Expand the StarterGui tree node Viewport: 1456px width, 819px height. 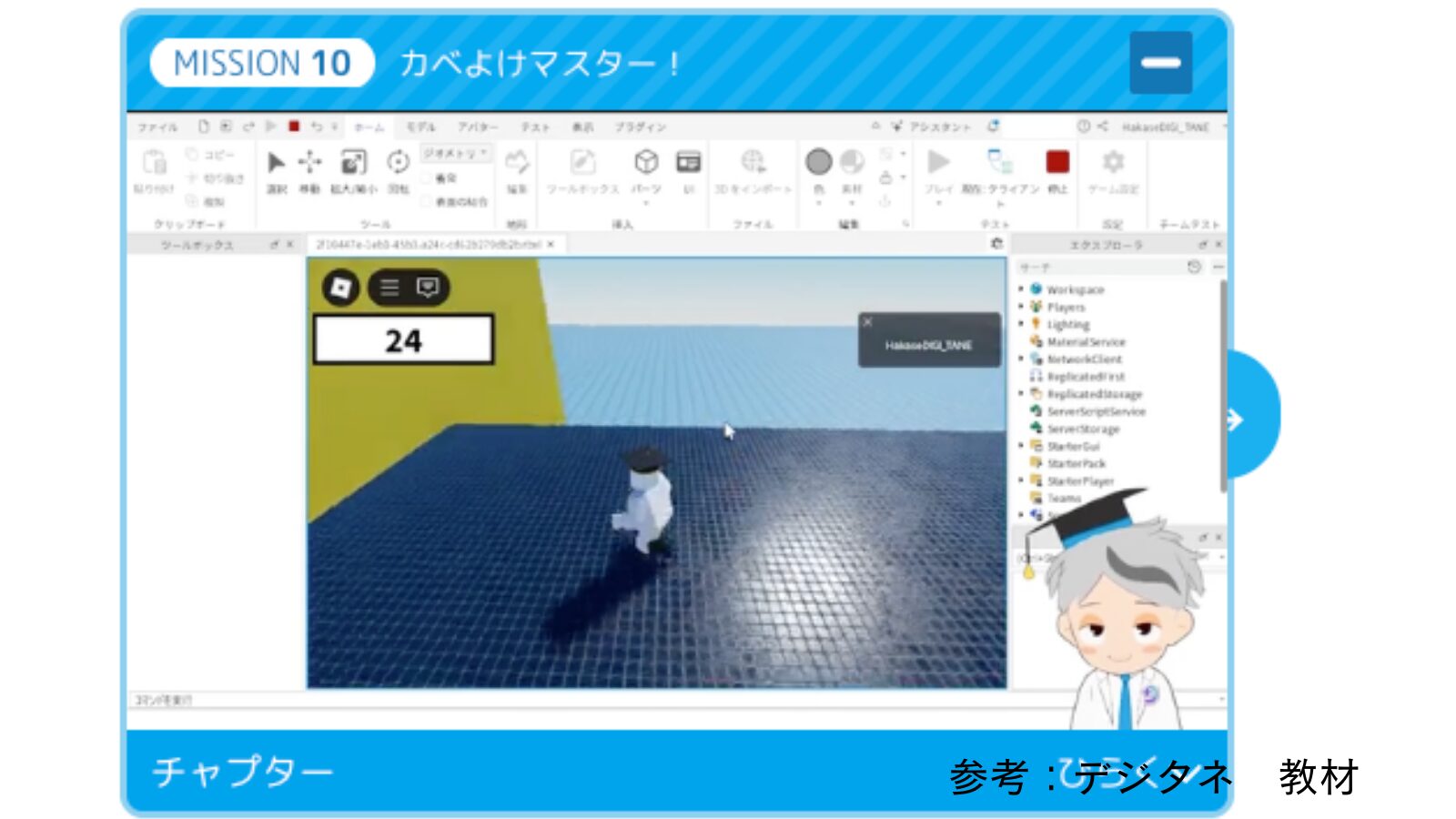pyautogui.click(x=1021, y=446)
